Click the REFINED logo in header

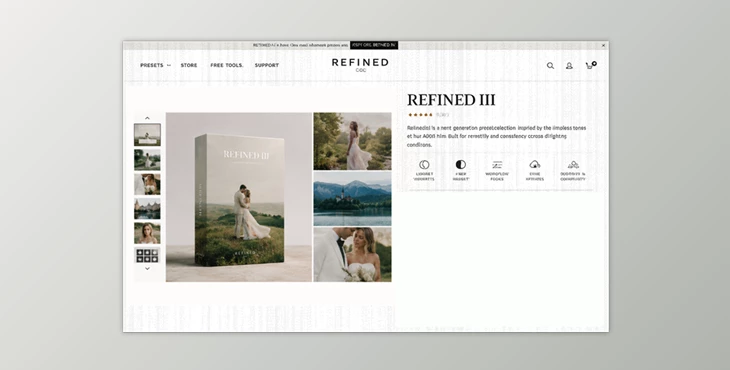pos(360,65)
